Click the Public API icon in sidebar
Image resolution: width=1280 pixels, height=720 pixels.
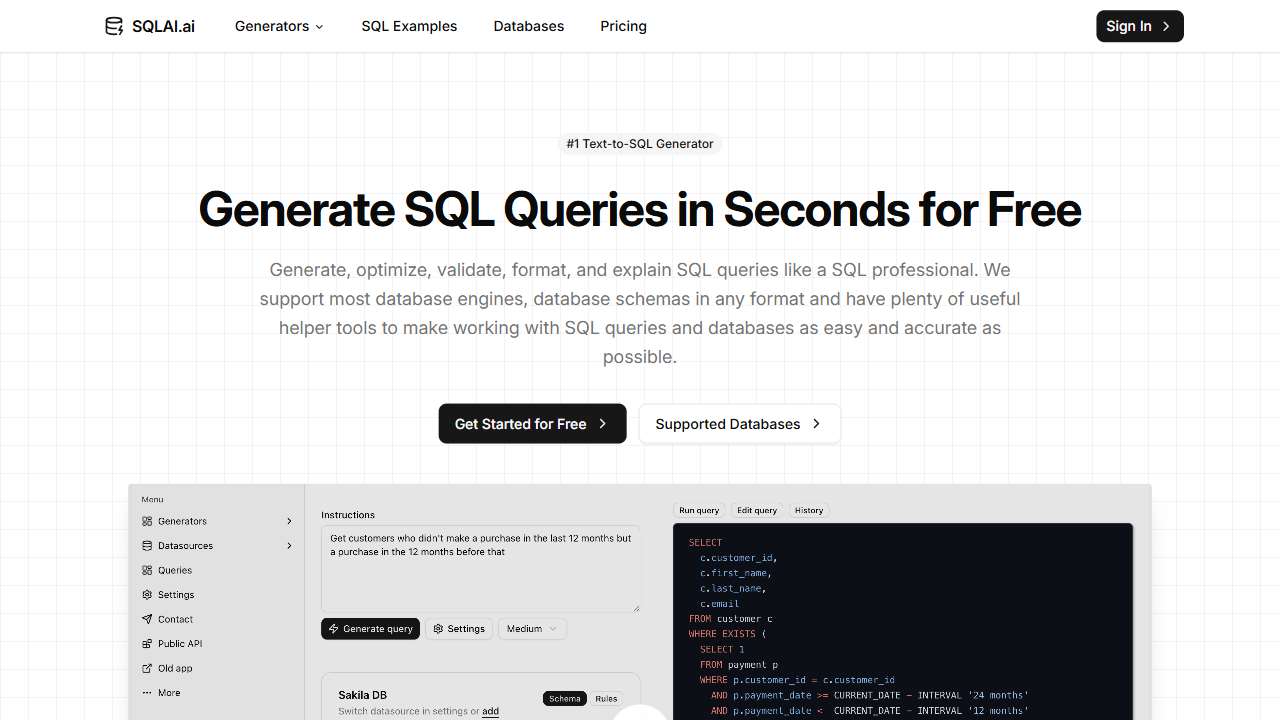147,644
